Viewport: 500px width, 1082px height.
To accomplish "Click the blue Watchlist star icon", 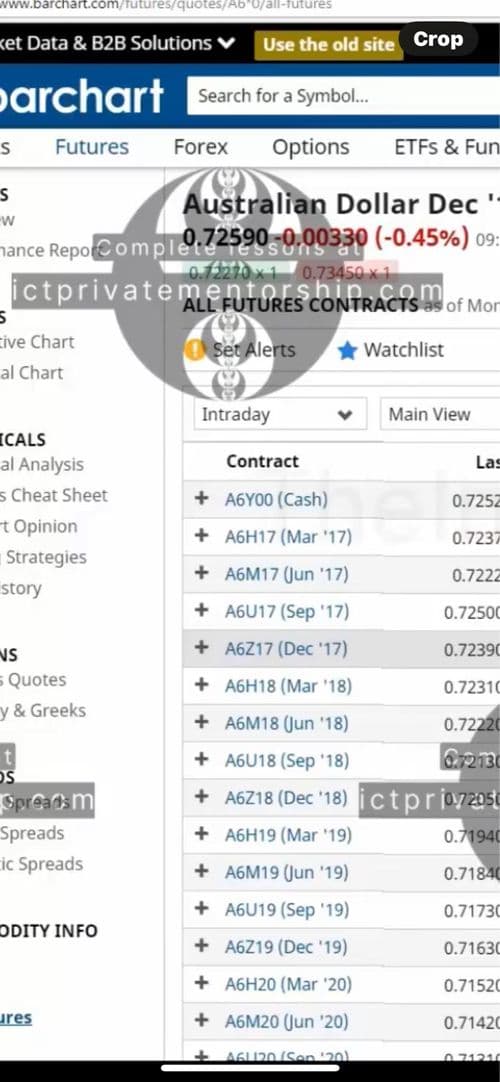I will [x=348, y=351].
